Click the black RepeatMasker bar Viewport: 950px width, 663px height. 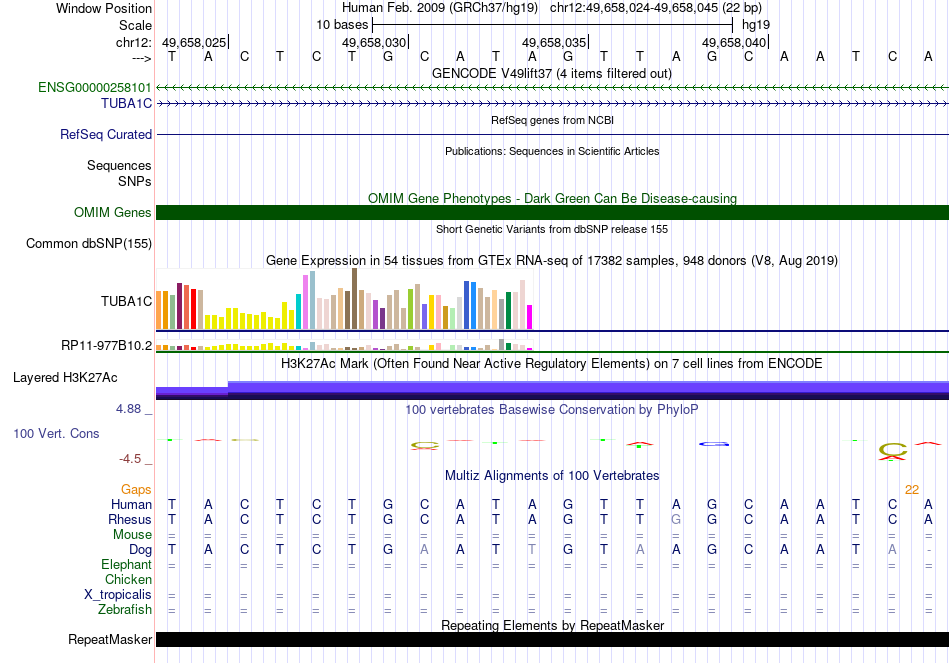point(552,639)
